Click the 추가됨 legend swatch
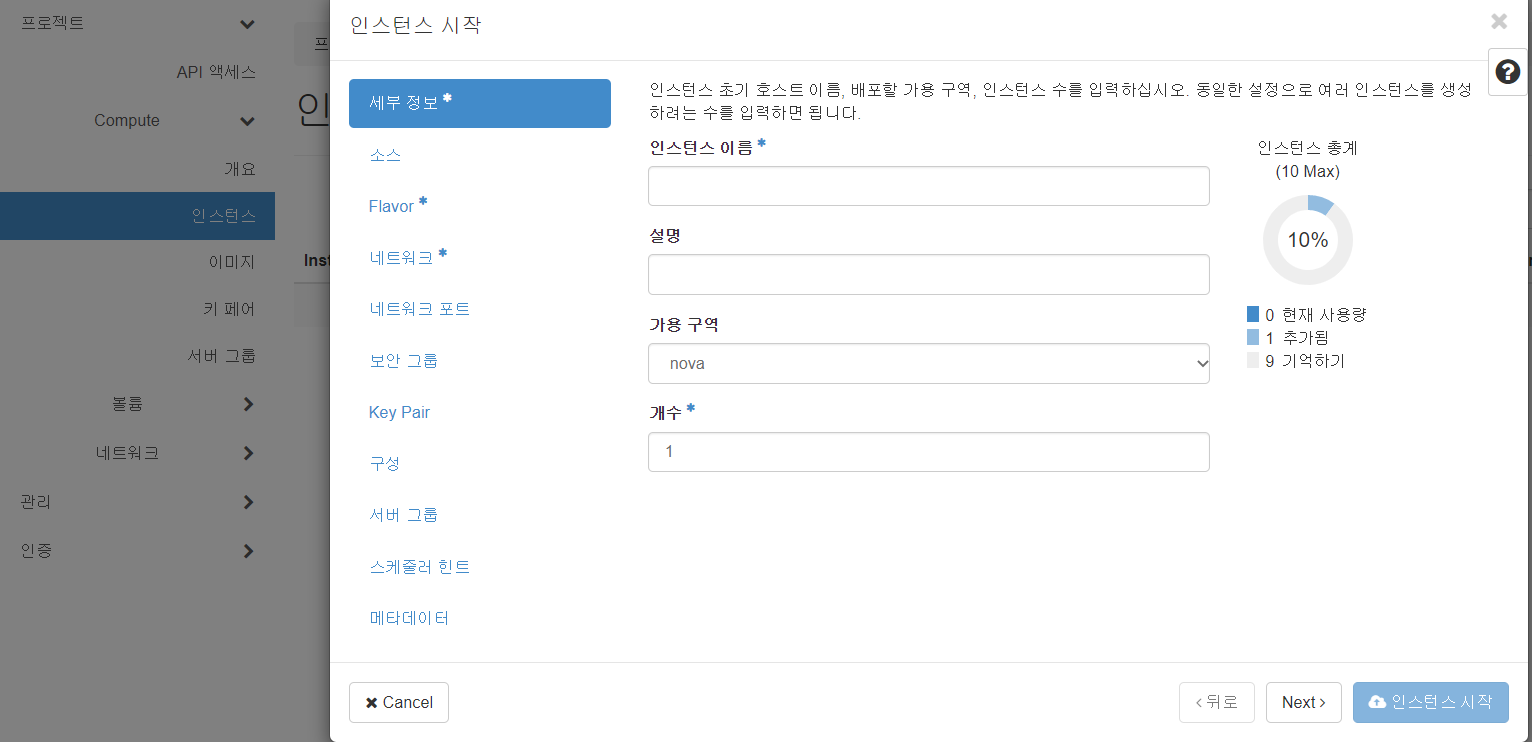 [x=1253, y=337]
